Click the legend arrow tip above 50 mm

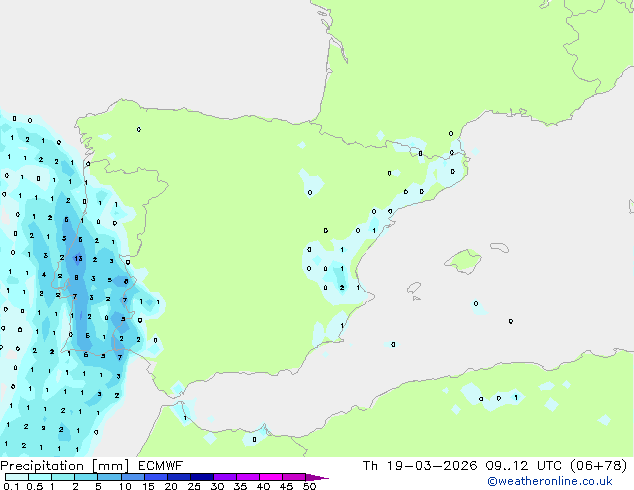(x=317, y=477)
